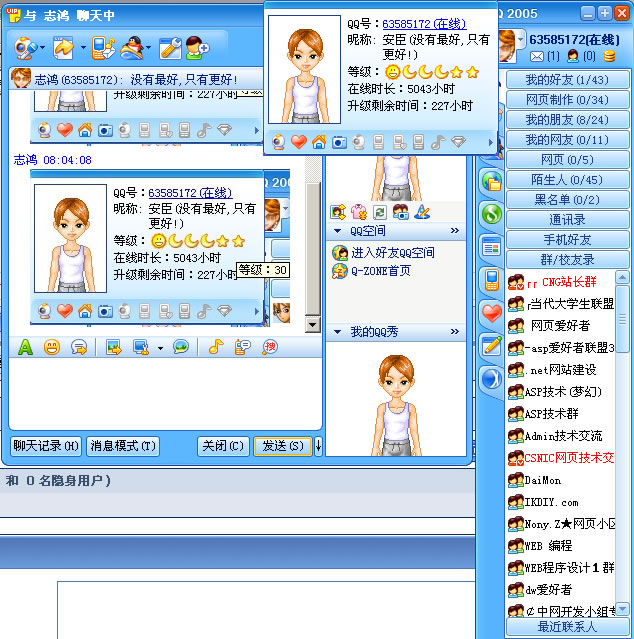Open dropdown arrow next to send button
This screenshot has width=634, height=639.
(x=318, y=446)
